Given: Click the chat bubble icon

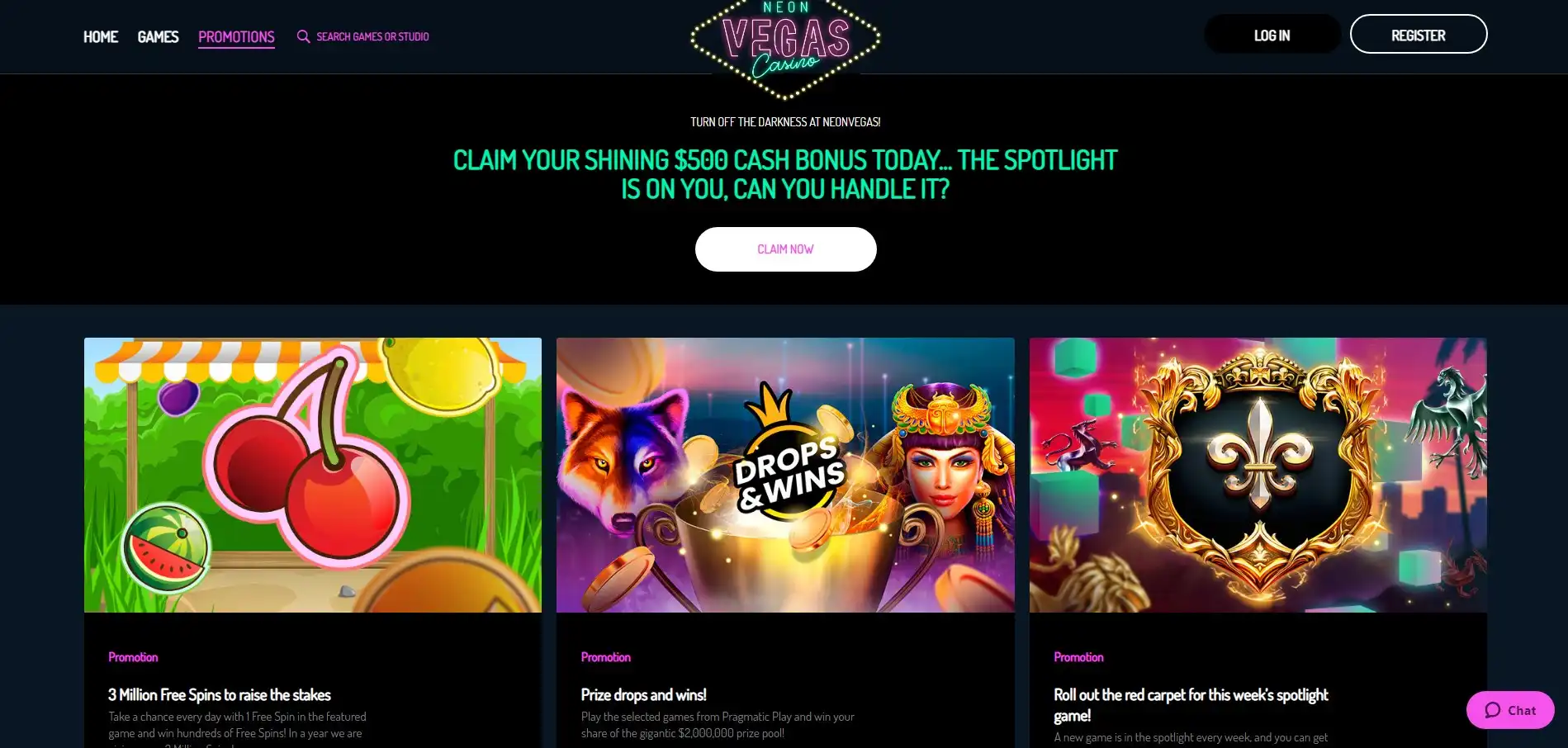Looking at the screenshot, I should tap(1492, 710).
